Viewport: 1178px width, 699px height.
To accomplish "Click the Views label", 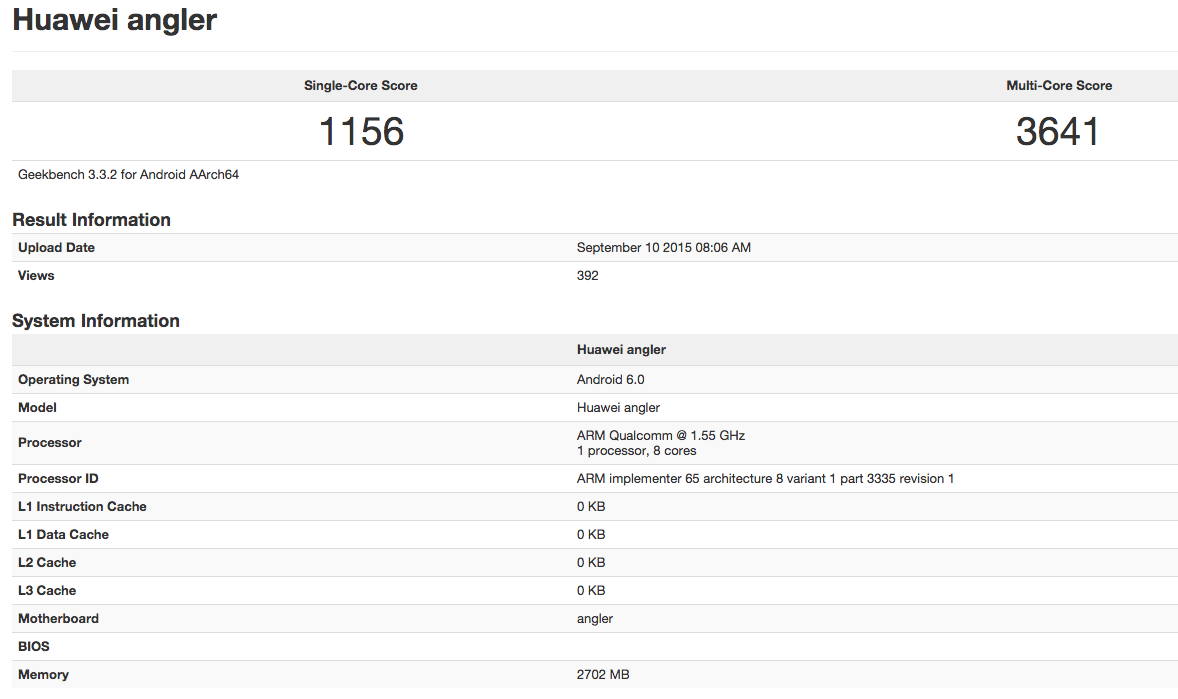I will (x=36, y=275).
